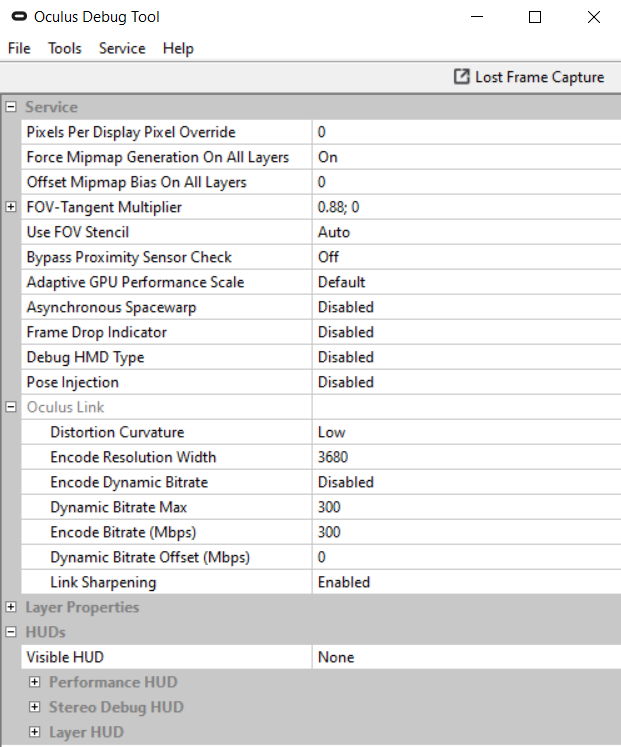The width and height of the screenshot is (621, 747).
Task: Select the Encode Bitrate (Mbps) label
Action: coord(123,532)
